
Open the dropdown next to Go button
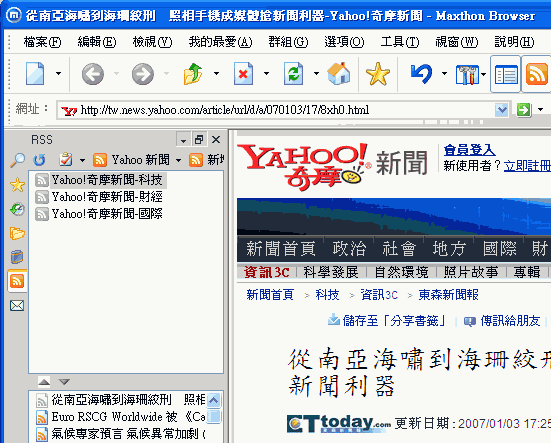pyautogui.click(x=540, y=110)
